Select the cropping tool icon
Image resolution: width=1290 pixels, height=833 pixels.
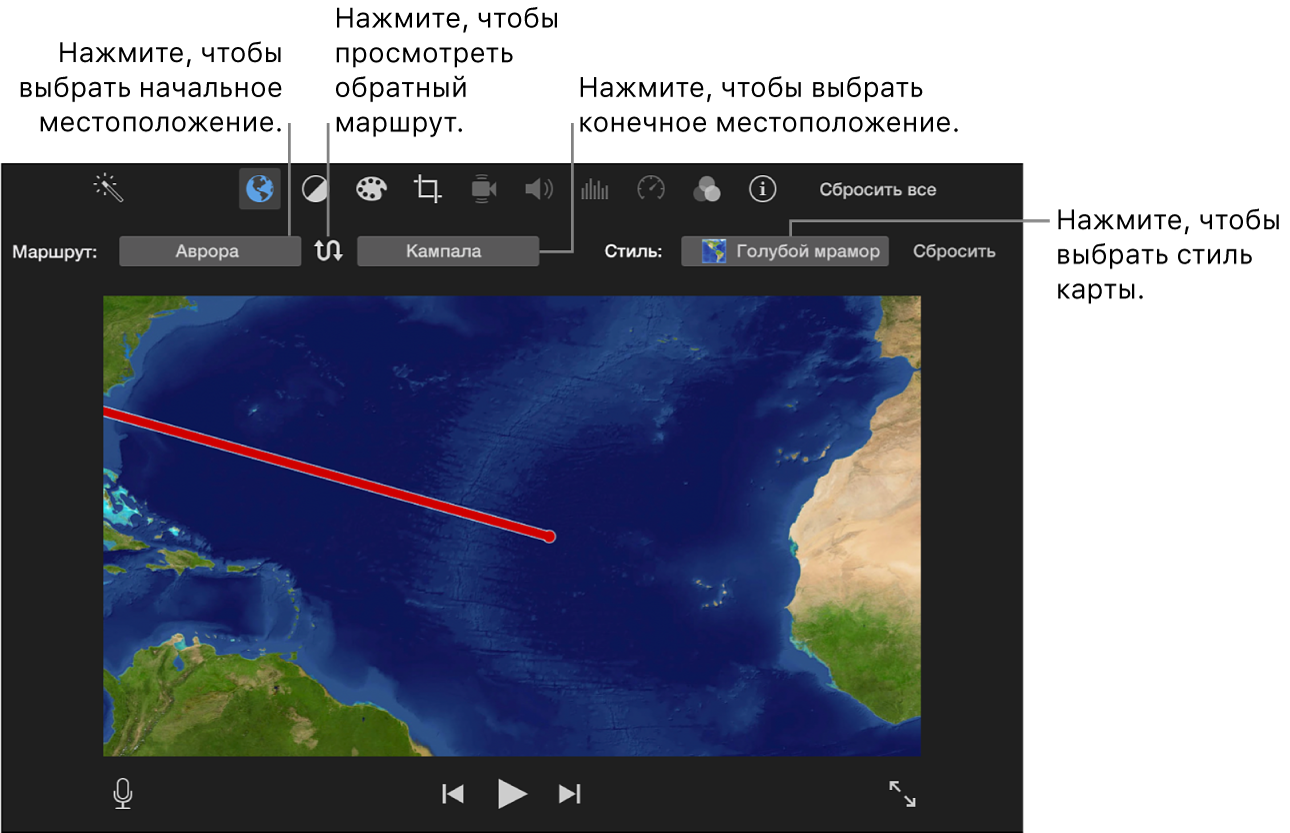click(x=428, y=188)
